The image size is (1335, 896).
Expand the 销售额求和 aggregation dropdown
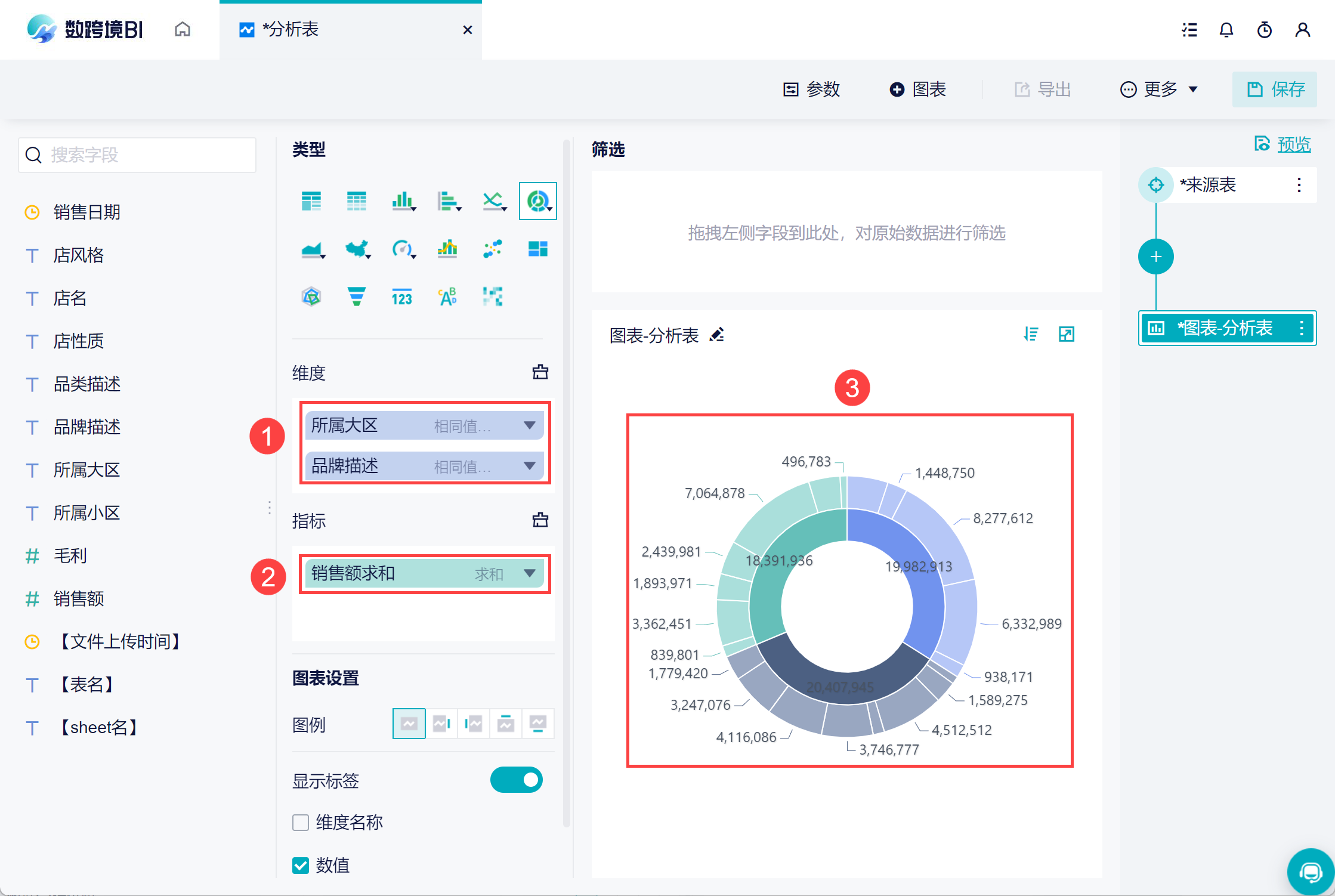(529, 573)
